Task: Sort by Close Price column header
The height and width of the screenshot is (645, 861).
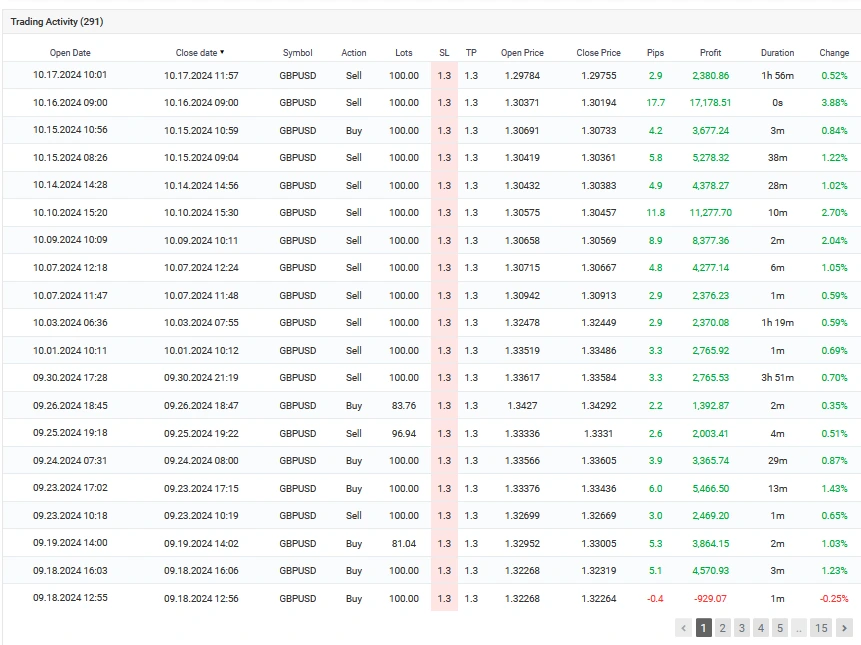Action: point(599,53)
